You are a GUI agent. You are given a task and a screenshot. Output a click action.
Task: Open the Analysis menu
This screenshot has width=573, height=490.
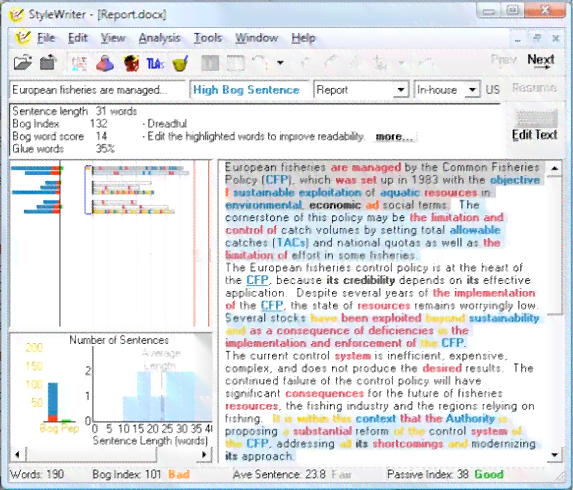159,38
